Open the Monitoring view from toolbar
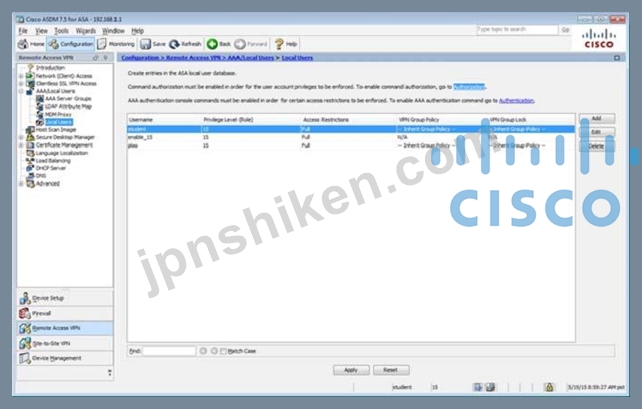 click(x=116, y=44)
